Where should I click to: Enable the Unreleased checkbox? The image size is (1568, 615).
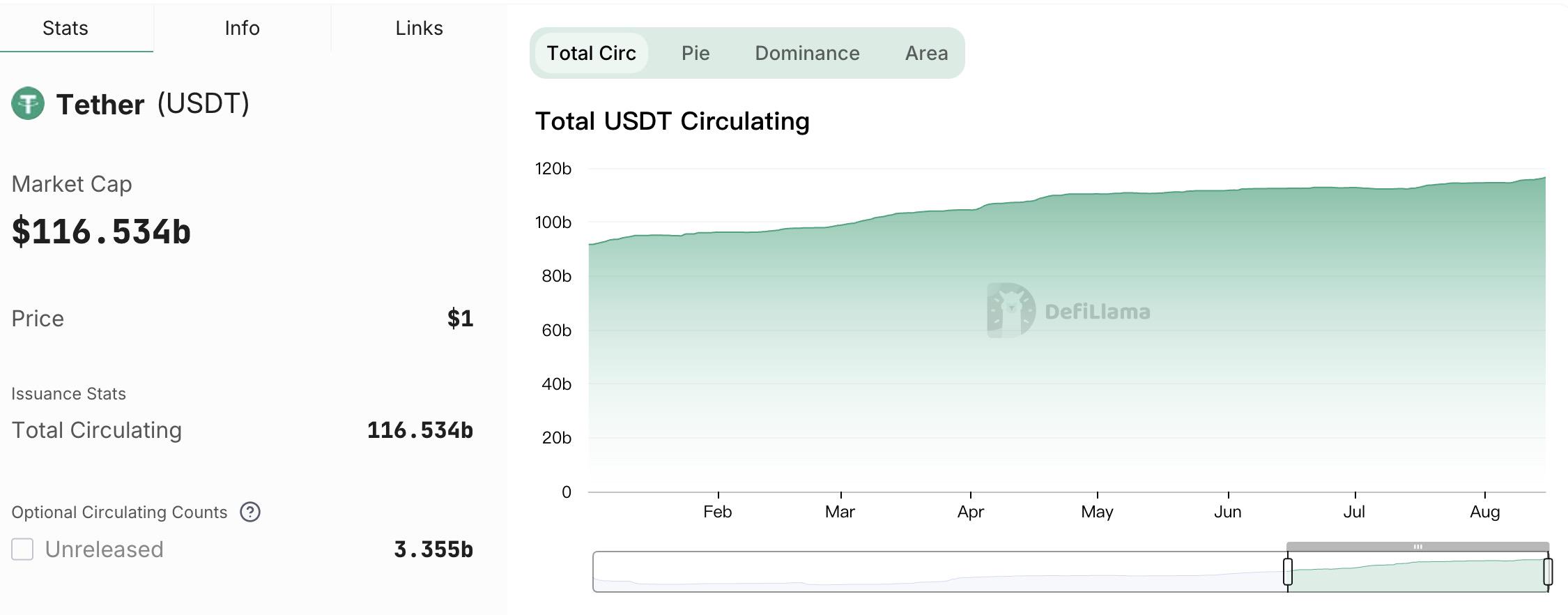click(x=22, y=549)
